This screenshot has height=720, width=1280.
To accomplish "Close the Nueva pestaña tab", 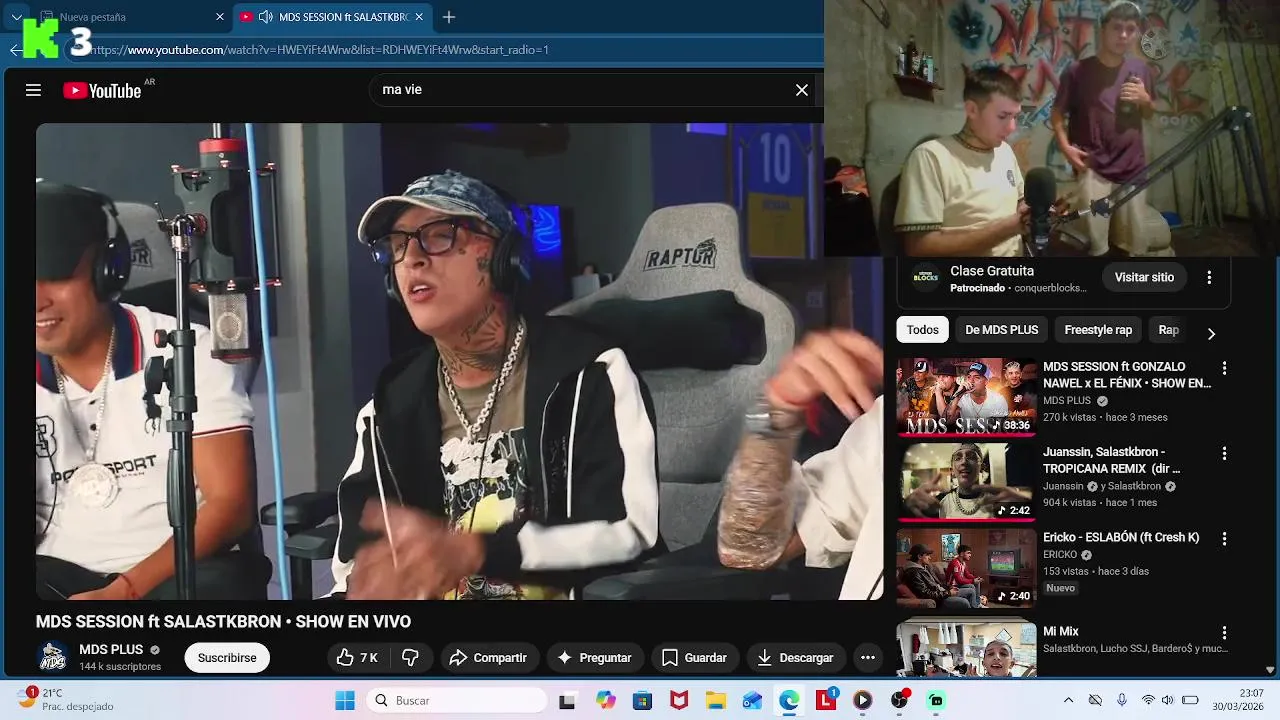I will point(220,17).
